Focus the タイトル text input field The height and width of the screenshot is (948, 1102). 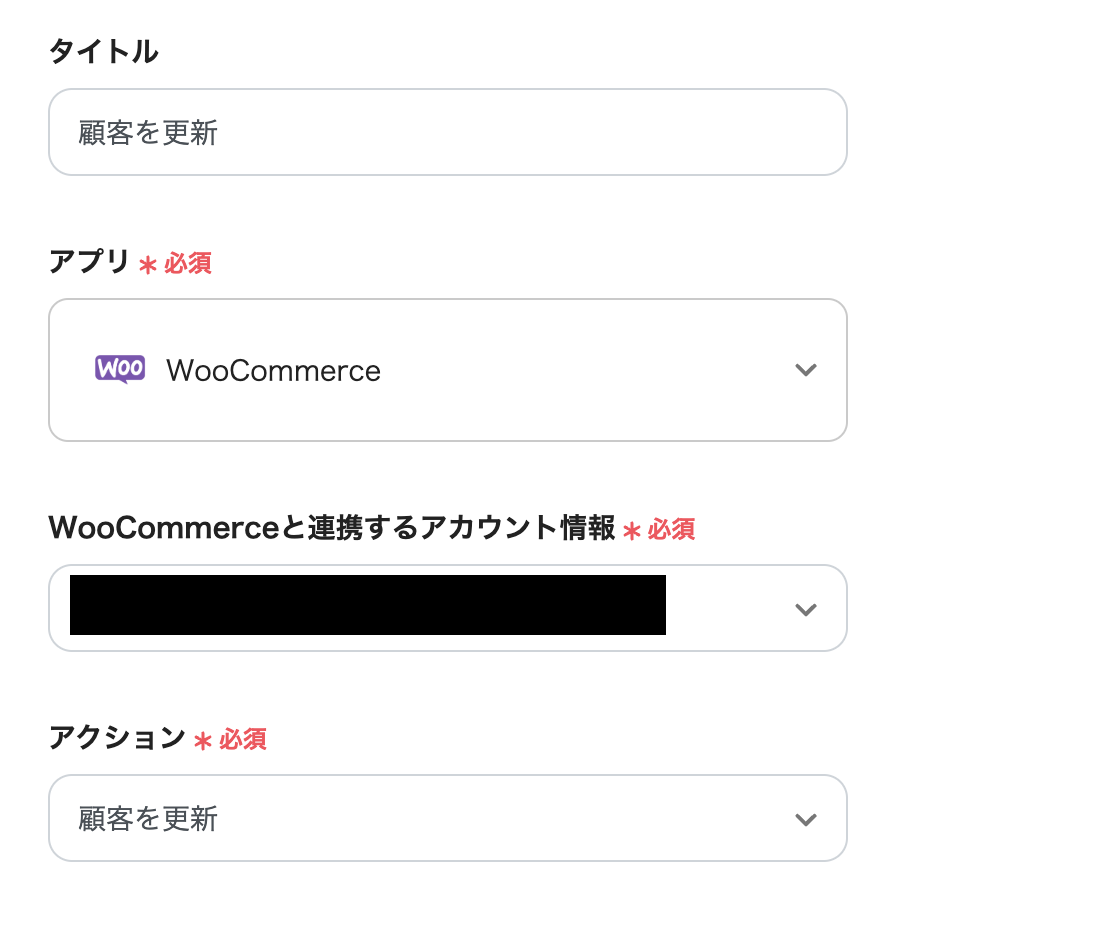pyautogui.click(x=447, y=132)
